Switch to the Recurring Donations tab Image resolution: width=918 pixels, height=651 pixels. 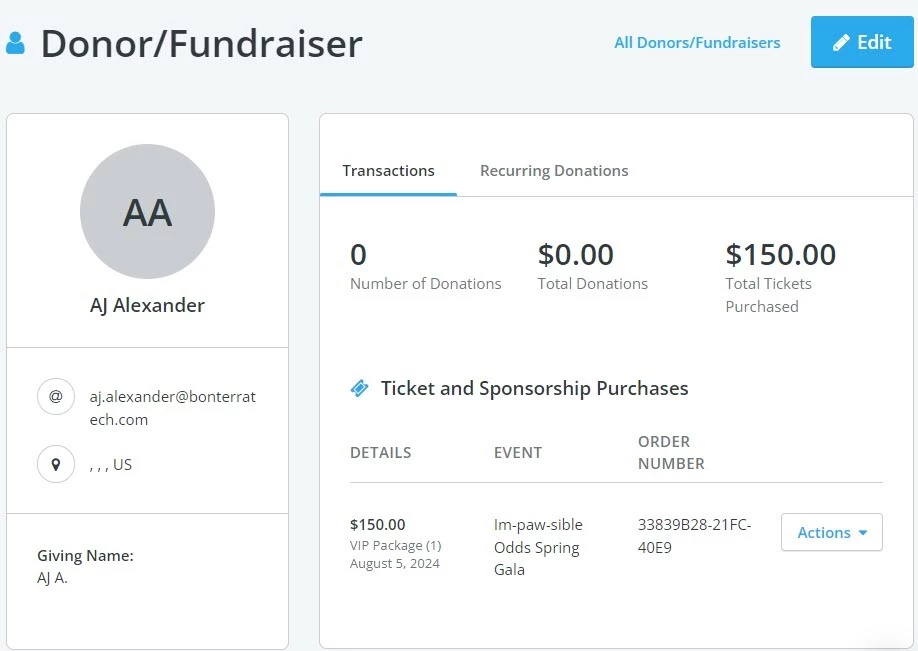554,170
